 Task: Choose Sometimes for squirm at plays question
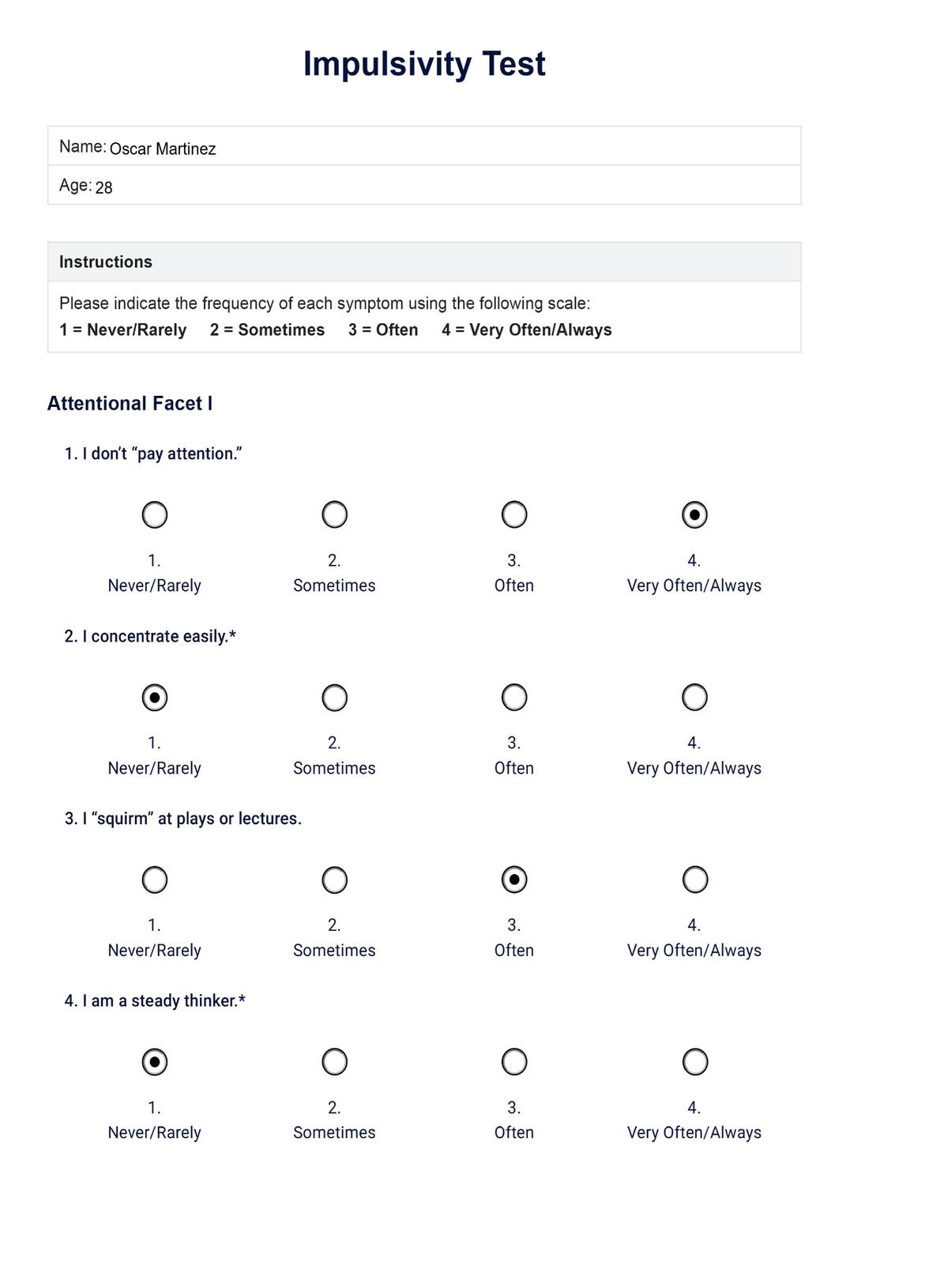[x=335, y=880]
